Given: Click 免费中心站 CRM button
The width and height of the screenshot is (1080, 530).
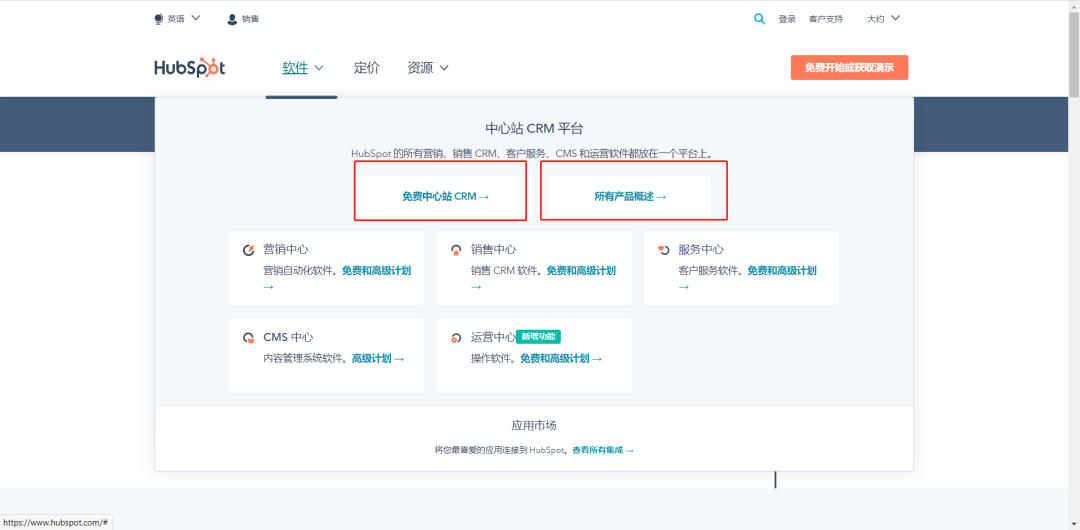Looking at the screenshot, I should (446, 196).
